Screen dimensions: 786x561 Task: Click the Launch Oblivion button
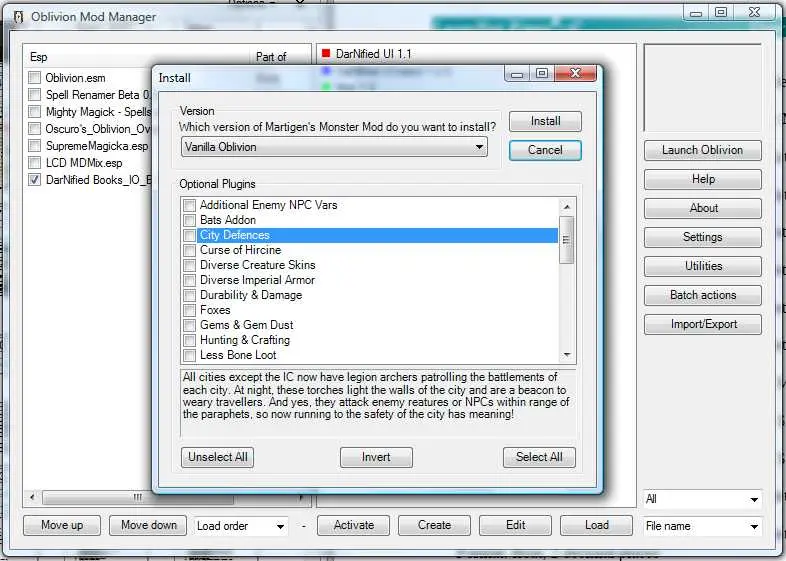click(703, 150)
